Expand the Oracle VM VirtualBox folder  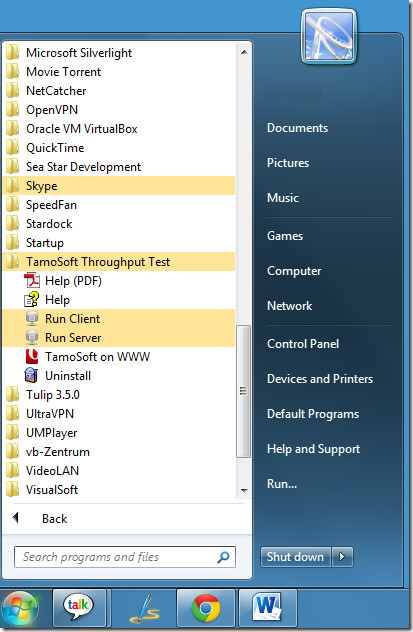coord(118,129)
